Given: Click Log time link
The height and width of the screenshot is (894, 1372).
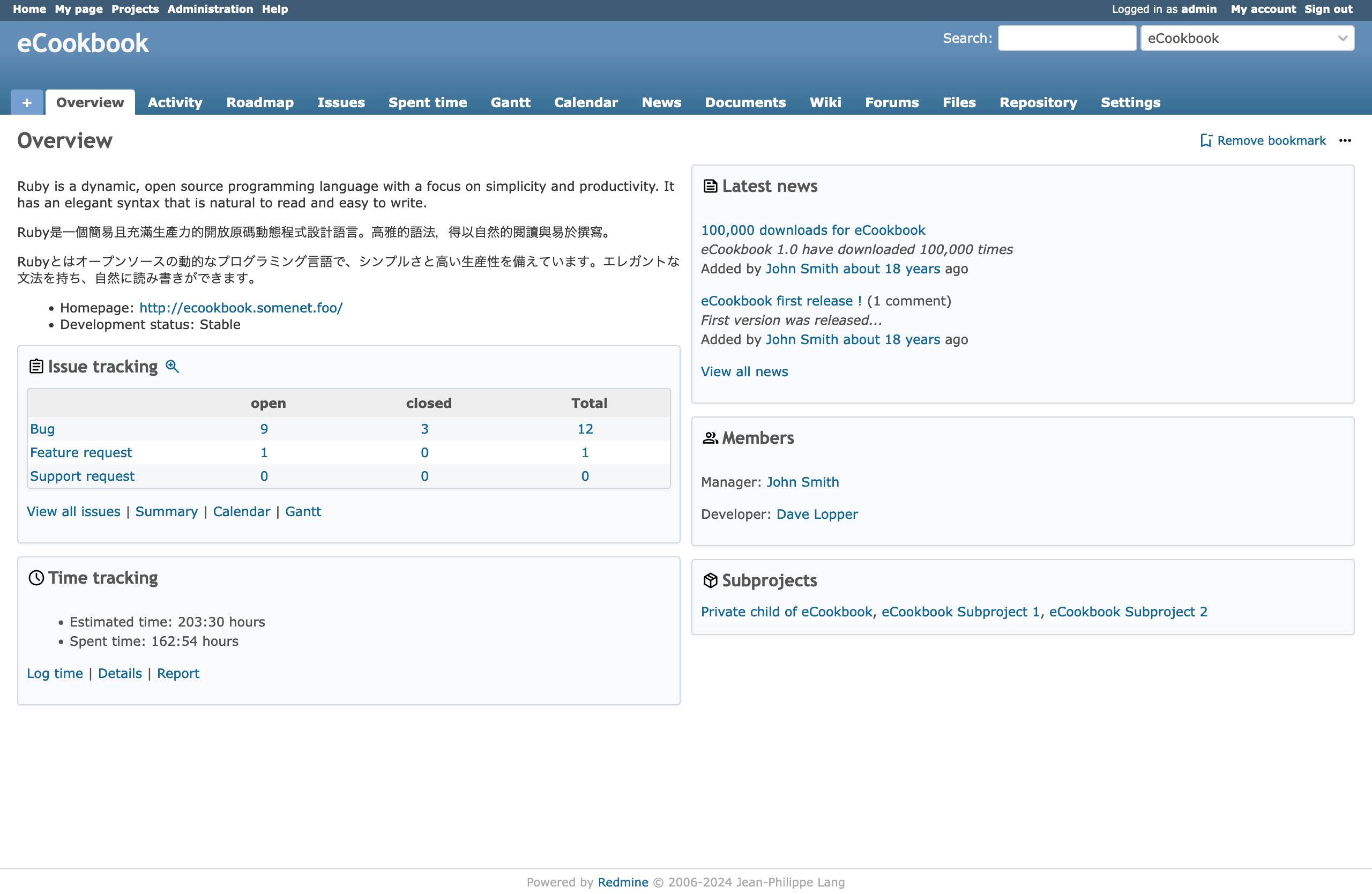Looking at the screenshot, I should point(55,674).
